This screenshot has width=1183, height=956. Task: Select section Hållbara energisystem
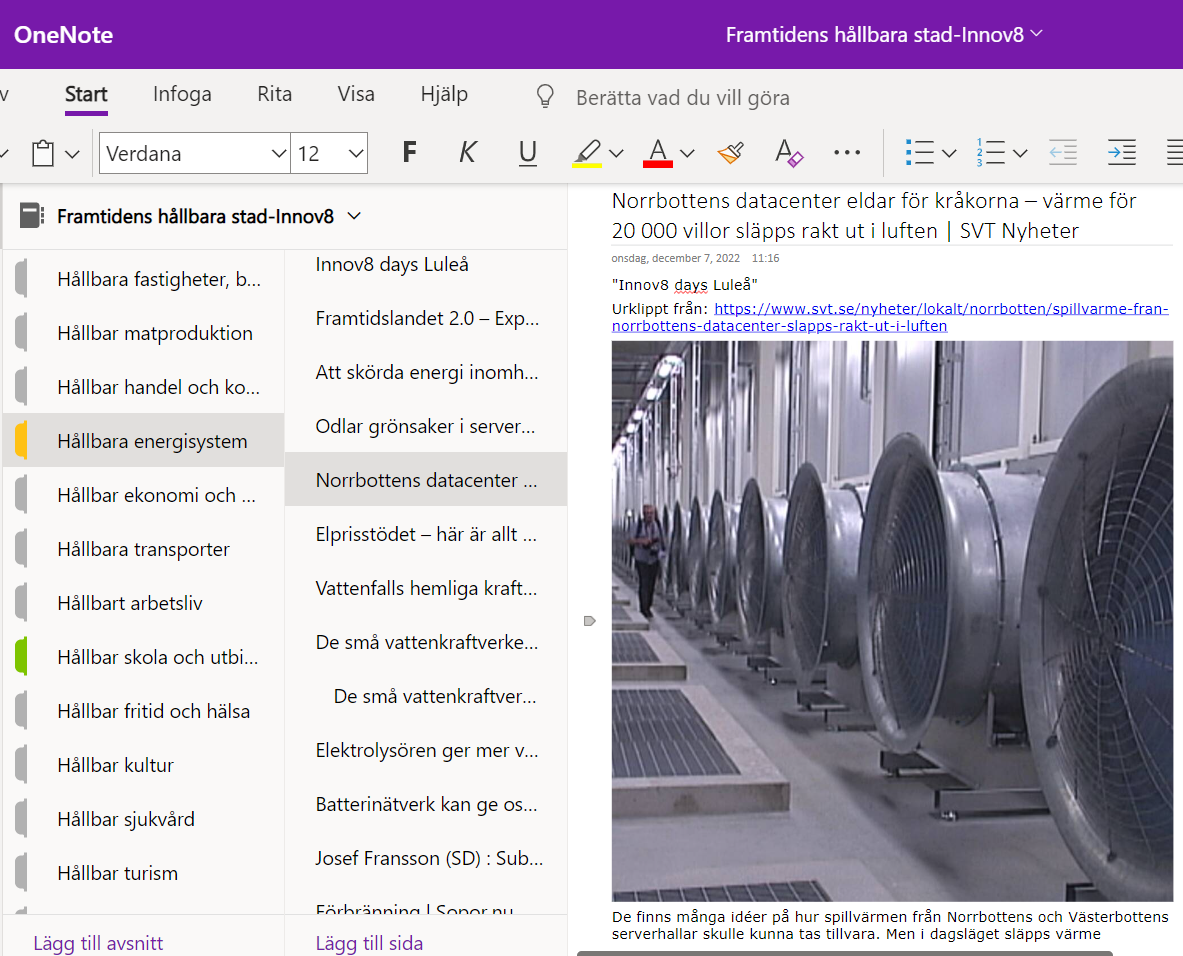point(143,441)
